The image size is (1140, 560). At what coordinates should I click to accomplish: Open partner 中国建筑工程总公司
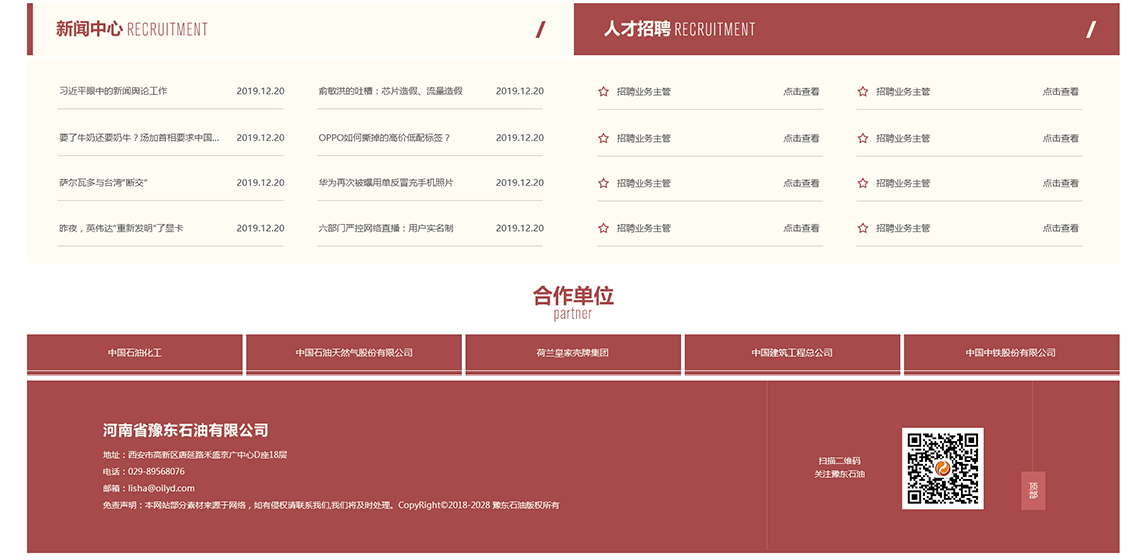coord(792,353)
